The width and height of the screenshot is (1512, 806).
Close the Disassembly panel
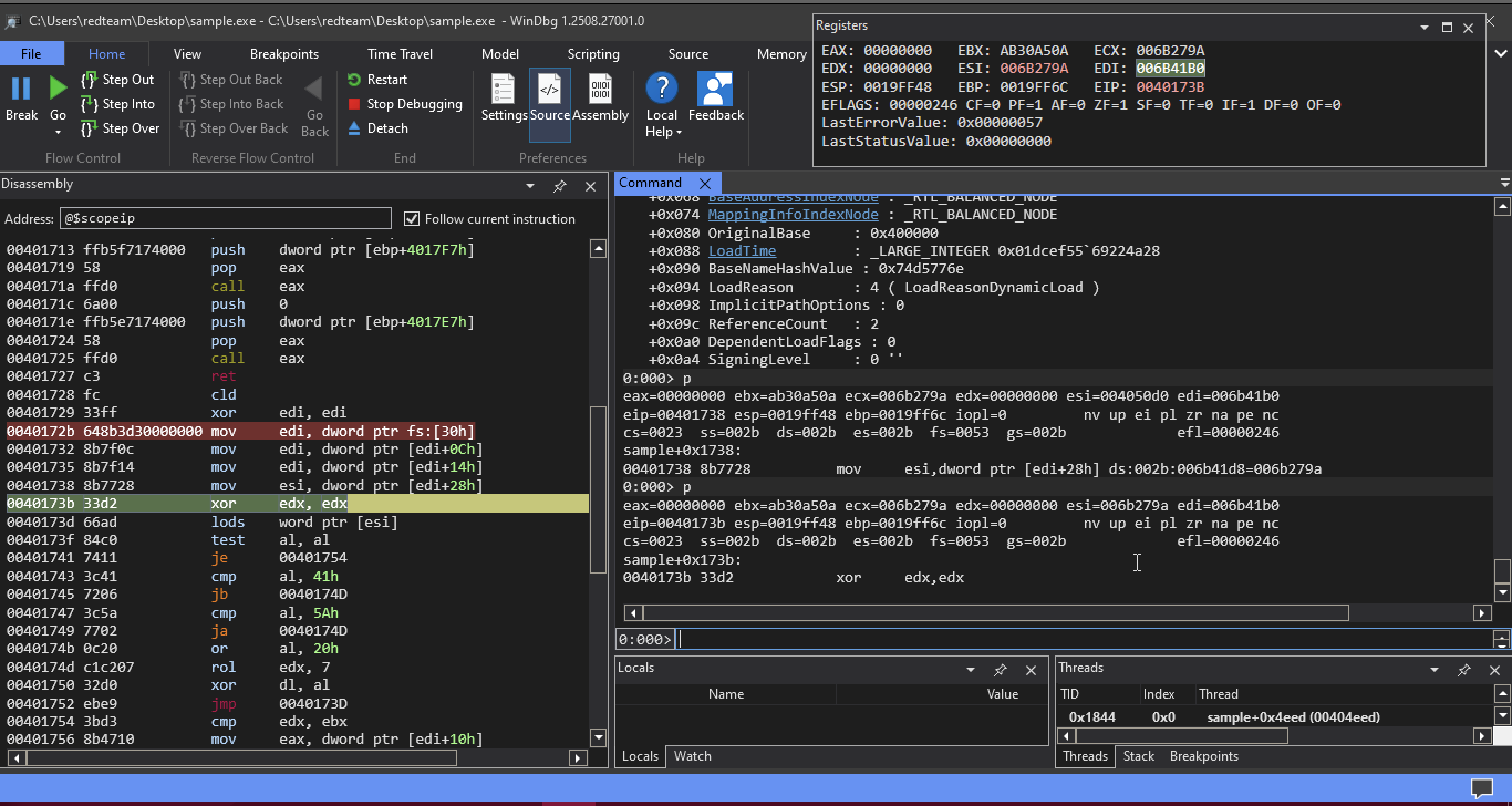[x=591, y=186]
